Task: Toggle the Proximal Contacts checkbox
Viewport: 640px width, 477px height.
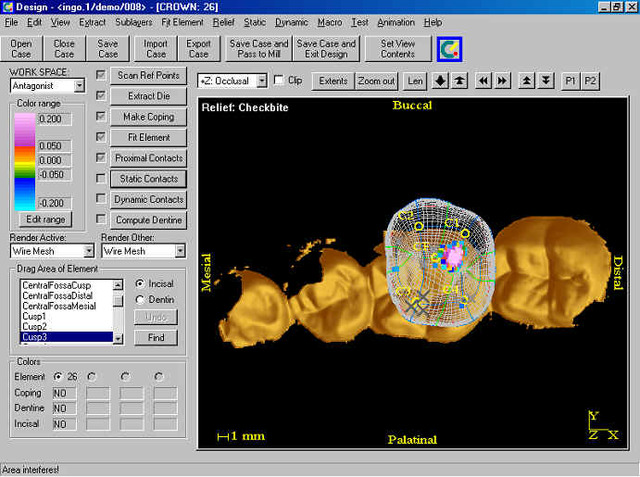Action: [x=100, y=158]
